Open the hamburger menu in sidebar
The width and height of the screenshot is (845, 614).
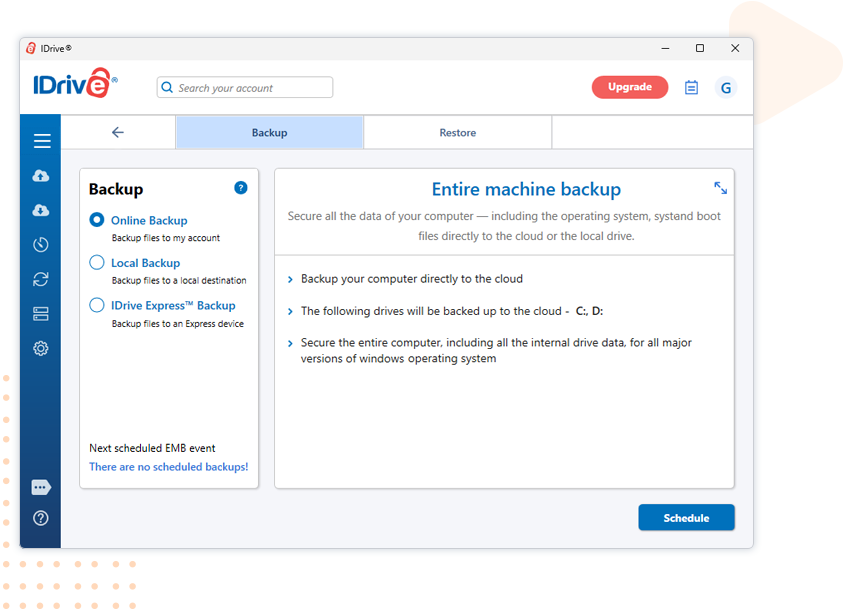[41, 141]
